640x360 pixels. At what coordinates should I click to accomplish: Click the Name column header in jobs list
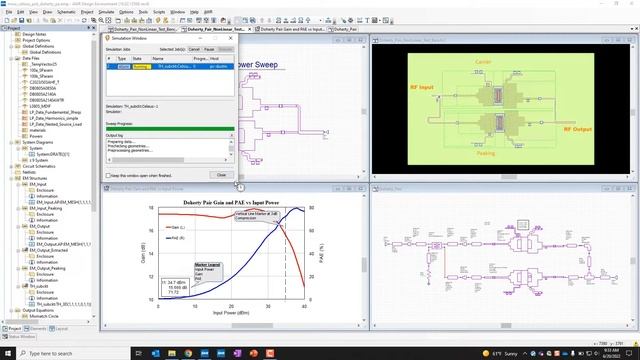coord(171,59)
